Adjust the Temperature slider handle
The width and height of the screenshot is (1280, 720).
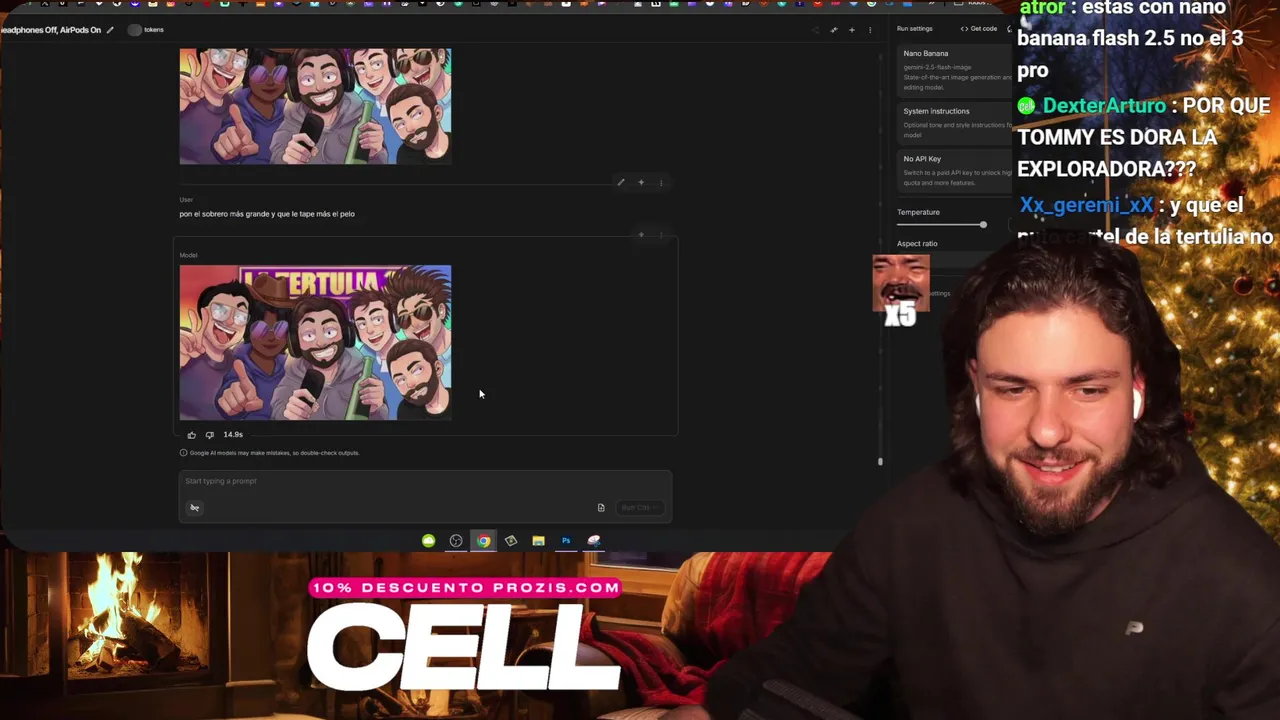[x=983, y=224]
